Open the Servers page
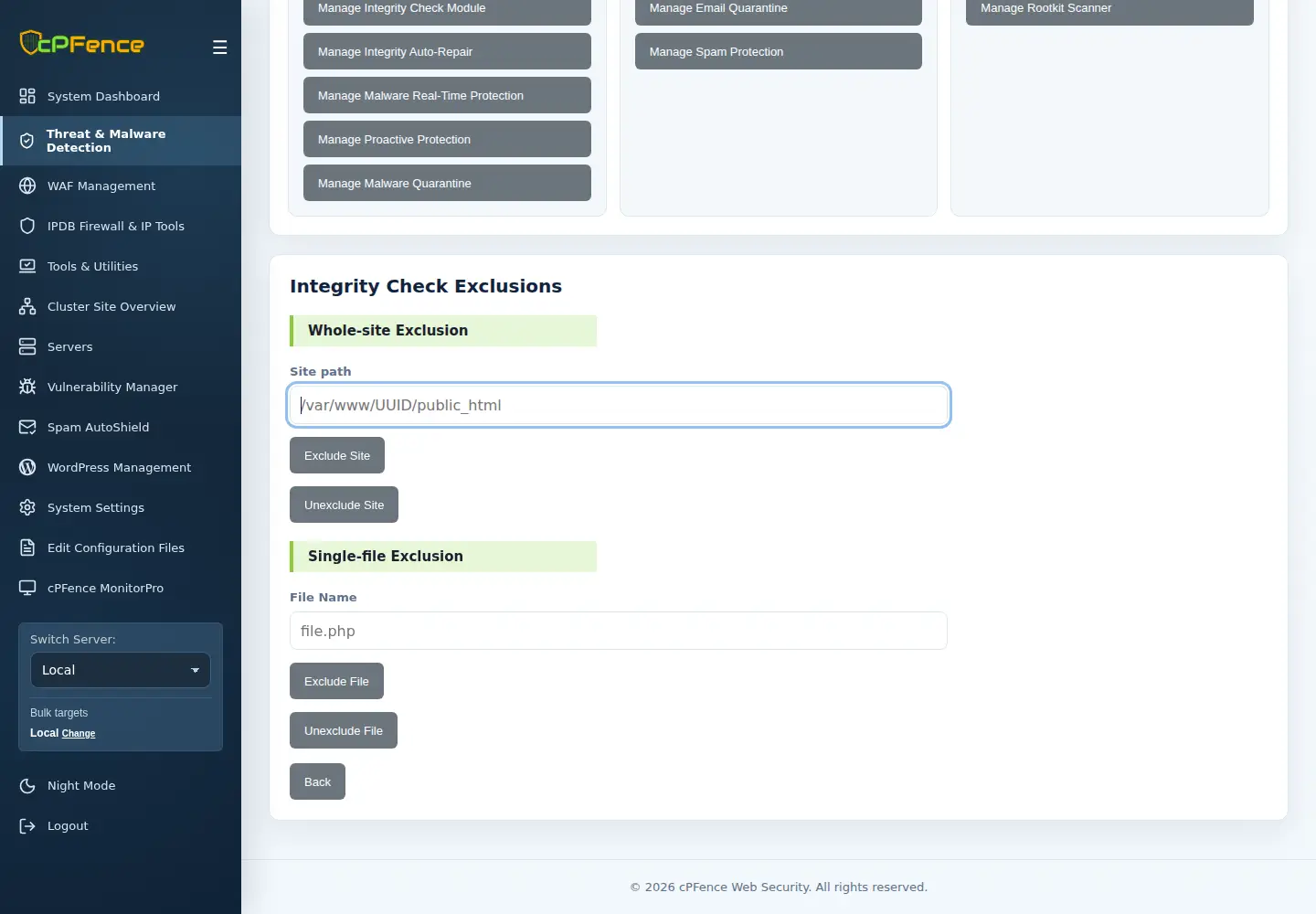This screenshot has width=1316, height=914. click(121, 346)
